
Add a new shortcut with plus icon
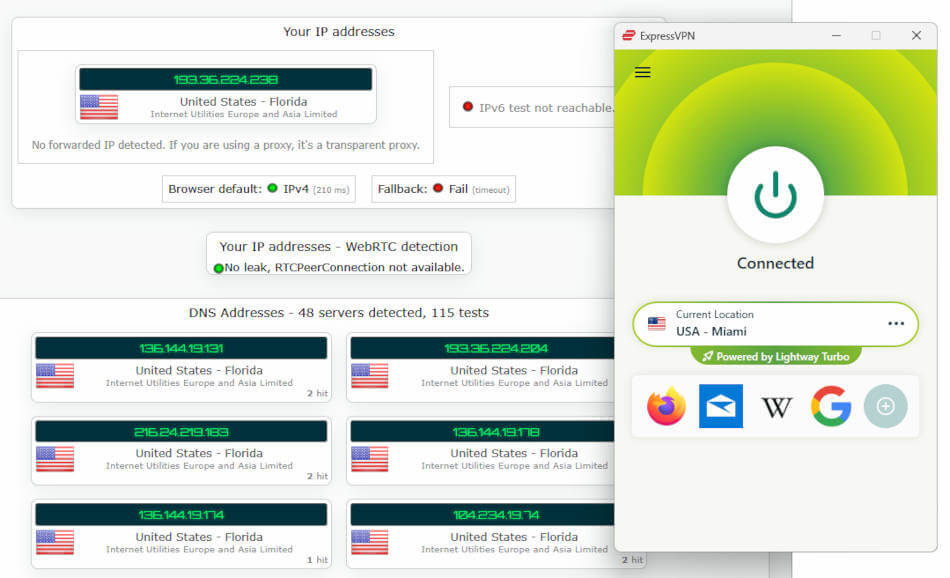pos(885,407)
